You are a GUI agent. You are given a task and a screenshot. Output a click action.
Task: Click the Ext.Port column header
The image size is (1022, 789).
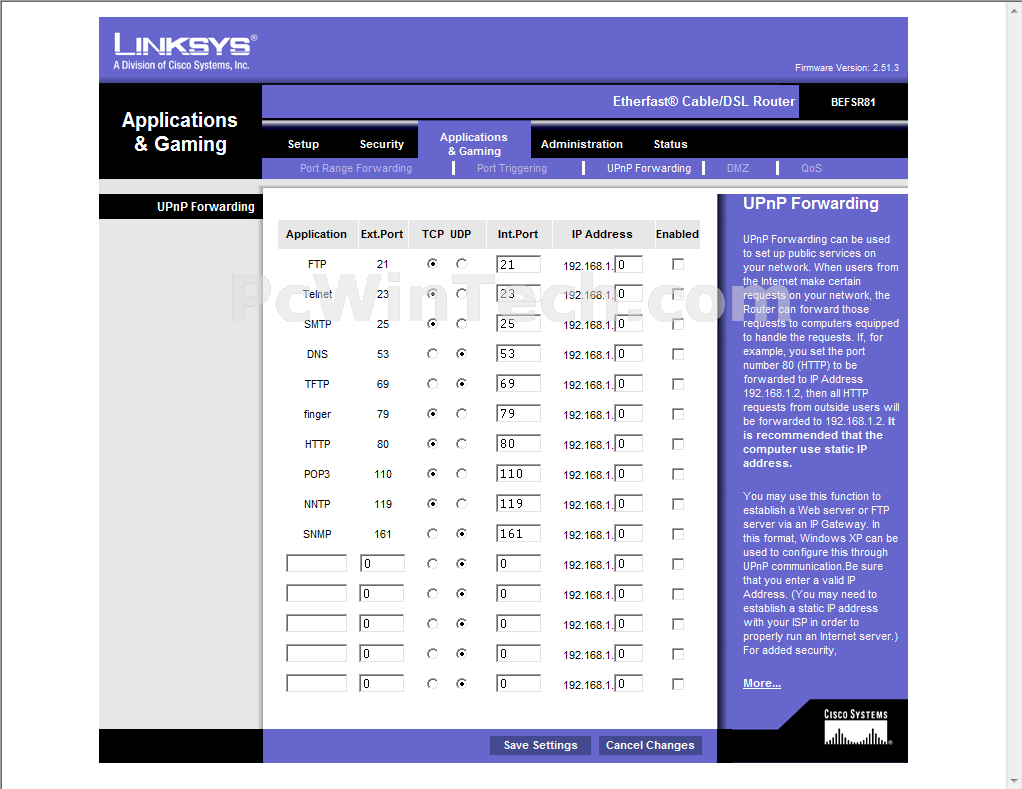[382, 234]
